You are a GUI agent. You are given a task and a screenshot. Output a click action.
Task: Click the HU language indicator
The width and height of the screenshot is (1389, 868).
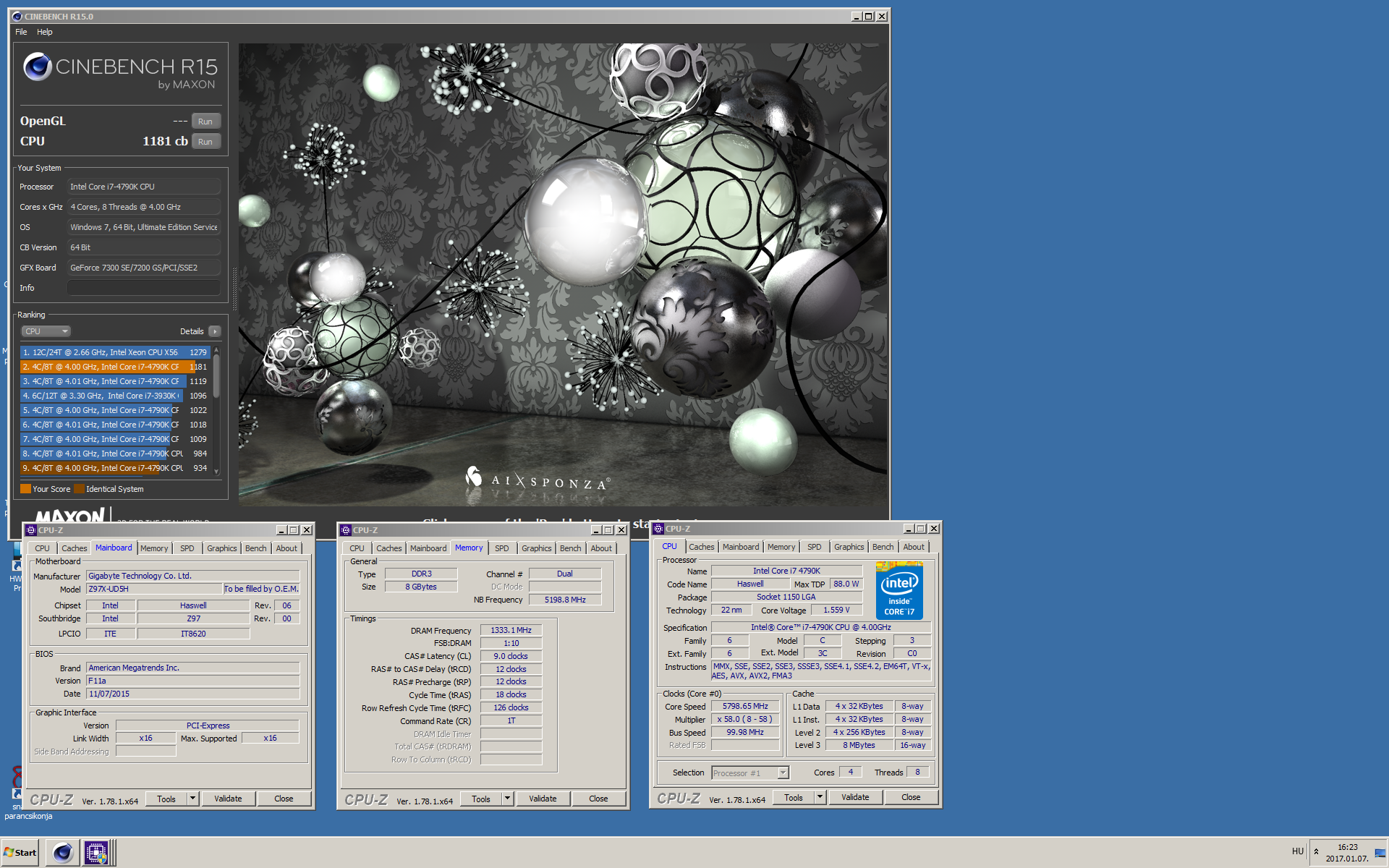coord(1298,851)
